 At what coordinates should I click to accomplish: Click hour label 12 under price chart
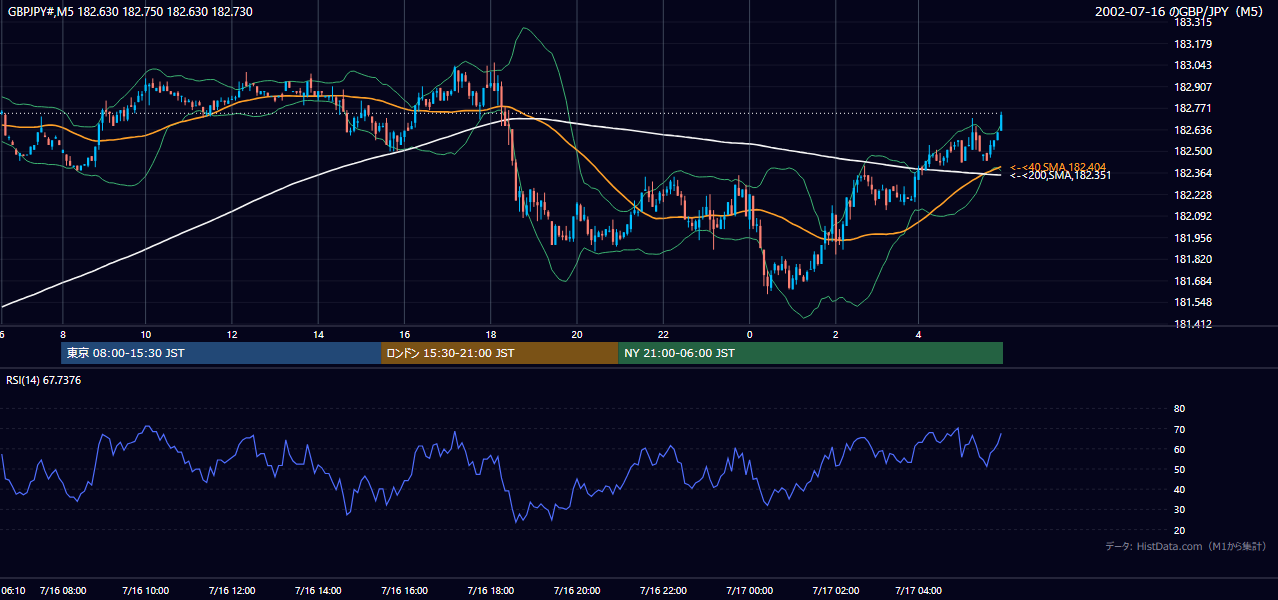point(232,334)
